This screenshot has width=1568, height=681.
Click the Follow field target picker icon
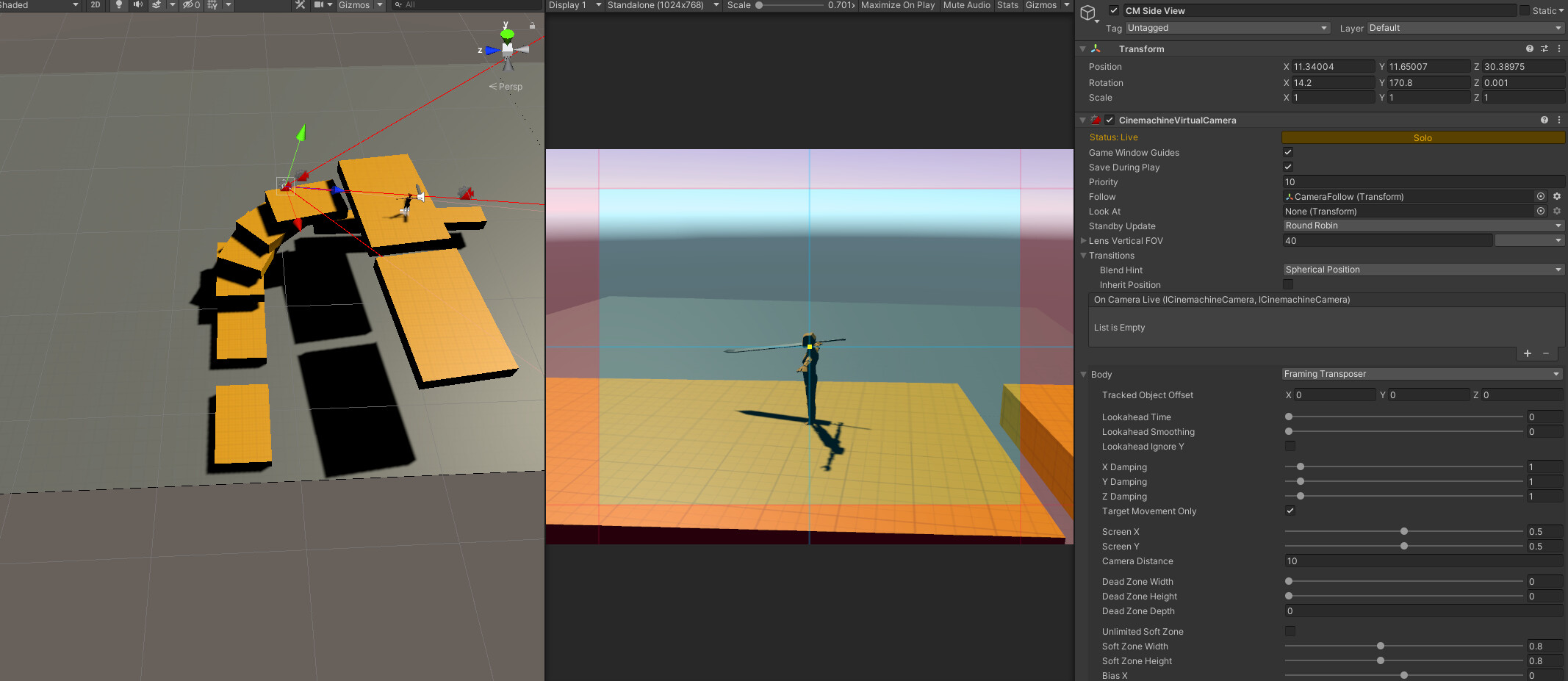pyautogui.click(x=1540, y=196)
